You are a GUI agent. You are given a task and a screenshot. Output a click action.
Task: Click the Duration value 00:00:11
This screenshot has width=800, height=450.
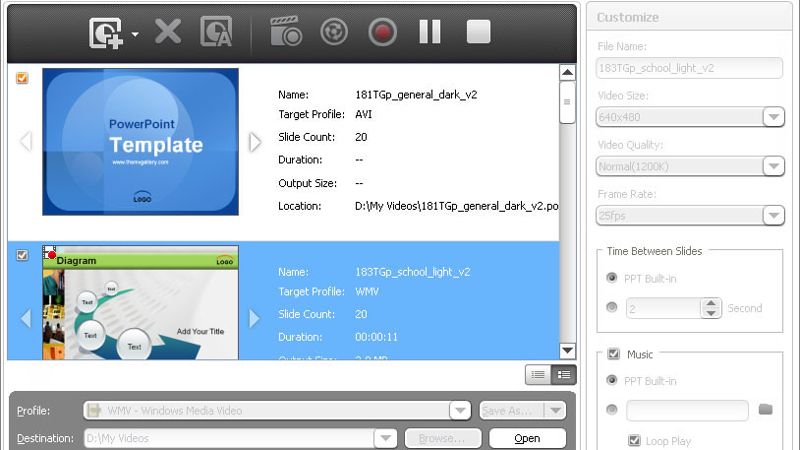pyautogui.click(x=376, y=337)
